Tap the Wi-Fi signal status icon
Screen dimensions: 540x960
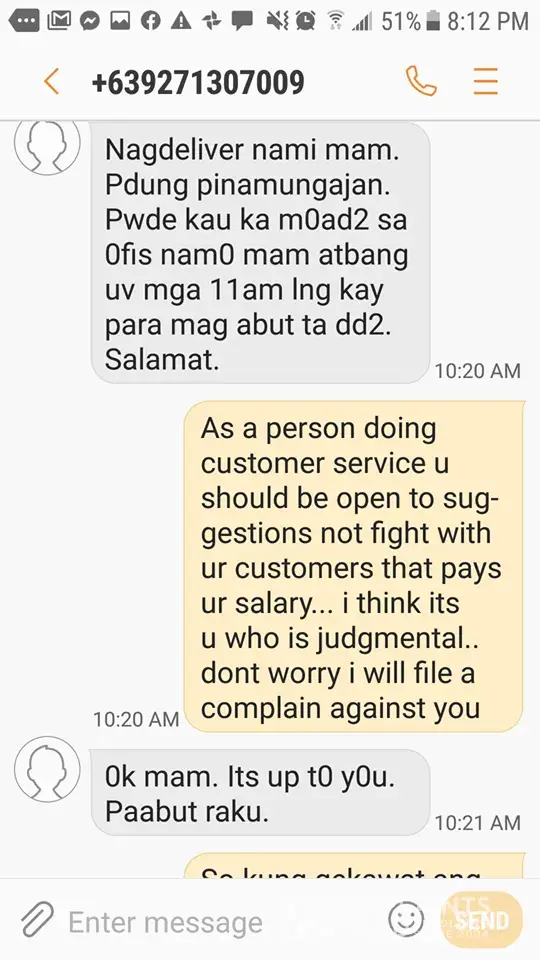pyautogui.click(x=336, y=21)
